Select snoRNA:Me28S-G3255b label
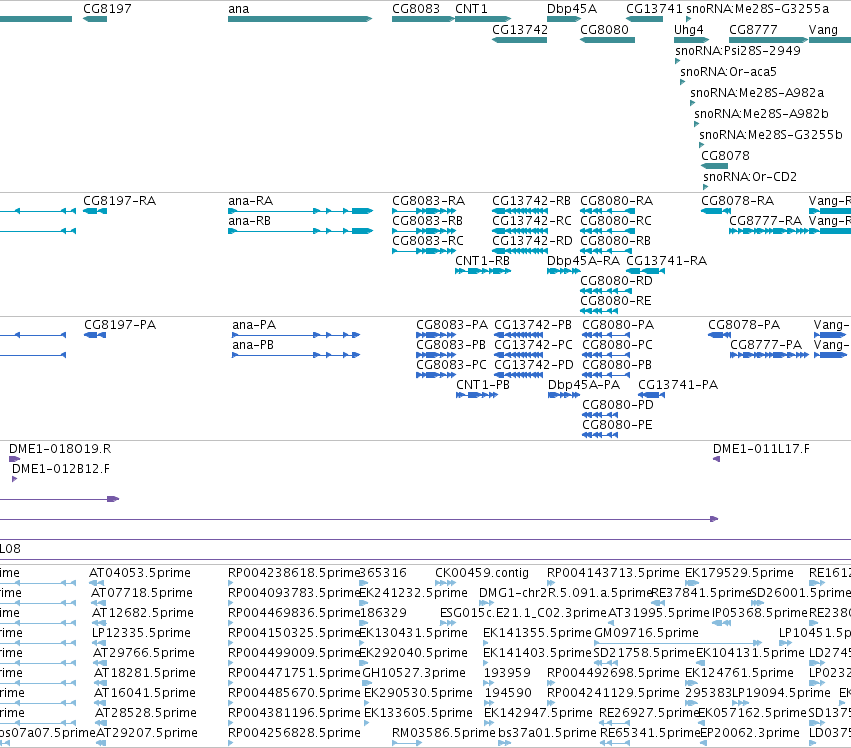The height and width of the screenshot is (748, 851). pos(771,135)
